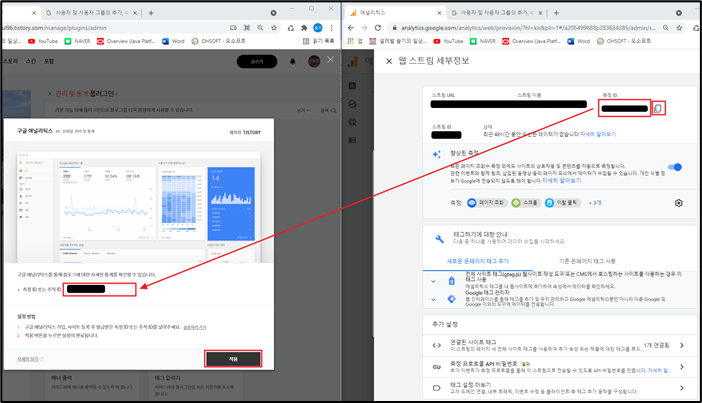Screen dimensions: 702x403
Task: Open Word bookmark in left browser
Action: [173, 41]
